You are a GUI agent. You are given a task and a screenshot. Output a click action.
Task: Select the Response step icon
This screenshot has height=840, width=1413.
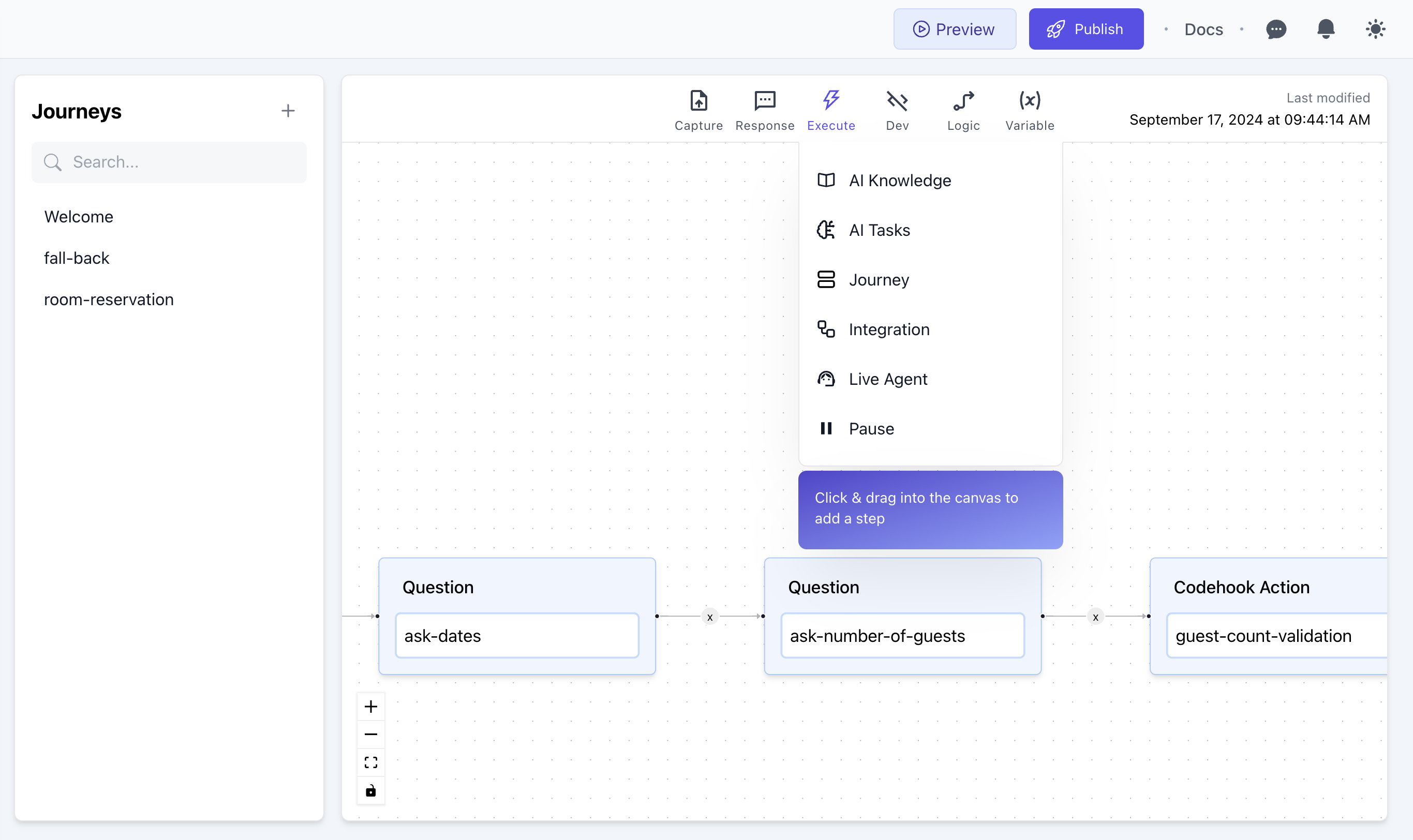tap(764, 109)
